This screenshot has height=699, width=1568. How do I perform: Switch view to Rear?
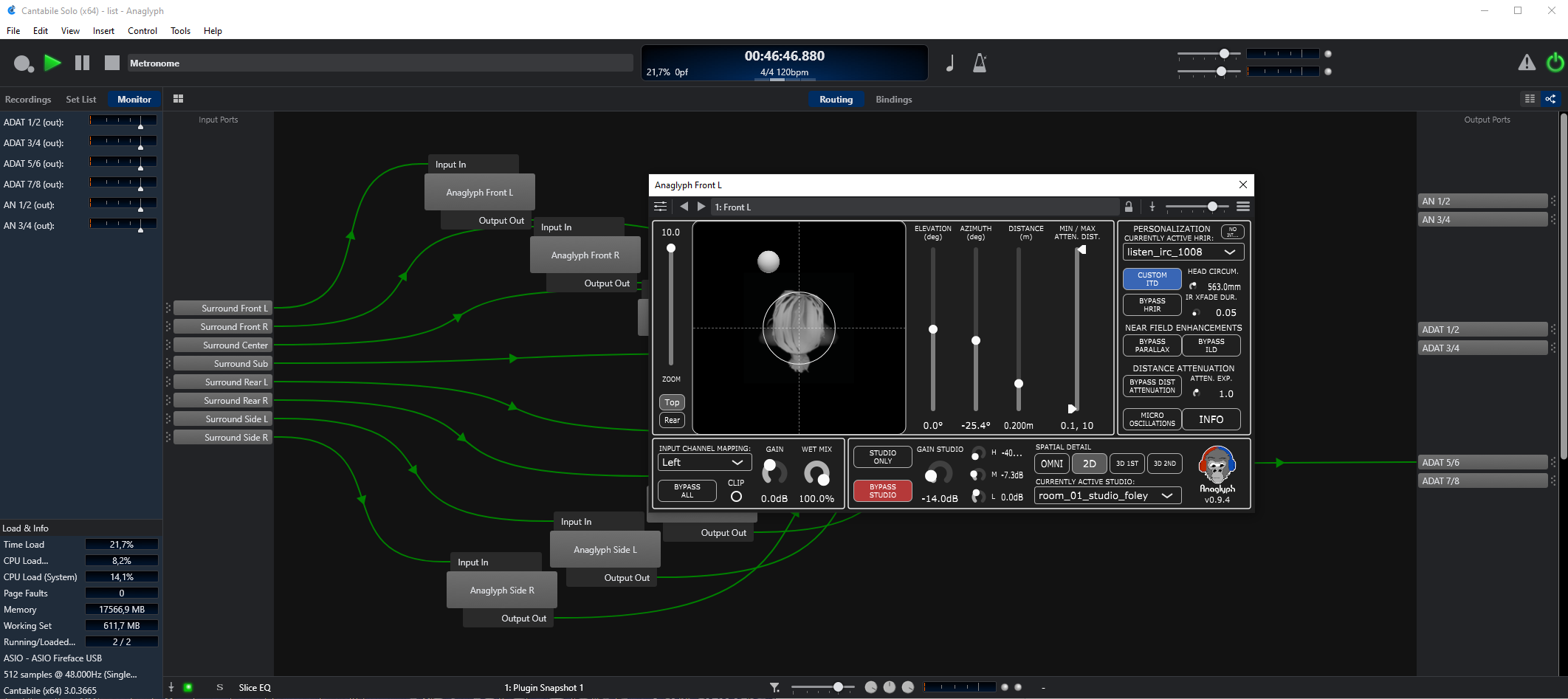point(672,420)
